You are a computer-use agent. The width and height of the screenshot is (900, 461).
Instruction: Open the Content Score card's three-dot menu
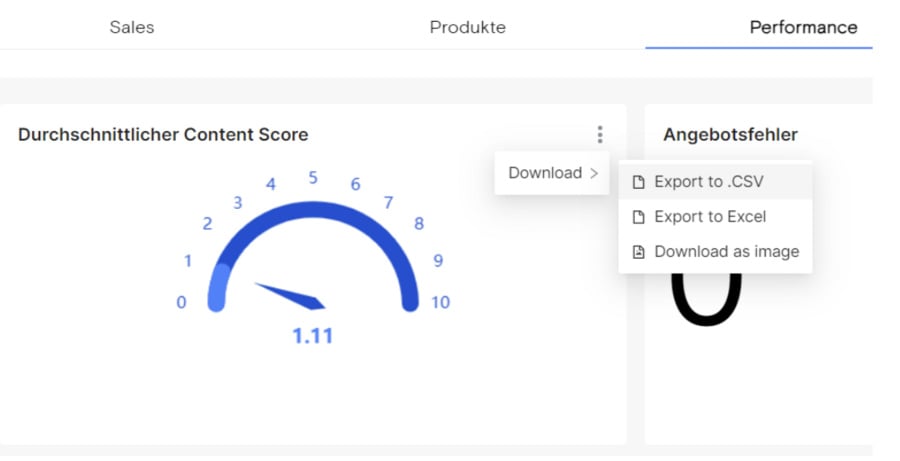pyautogui.click(x=599, y=134)
